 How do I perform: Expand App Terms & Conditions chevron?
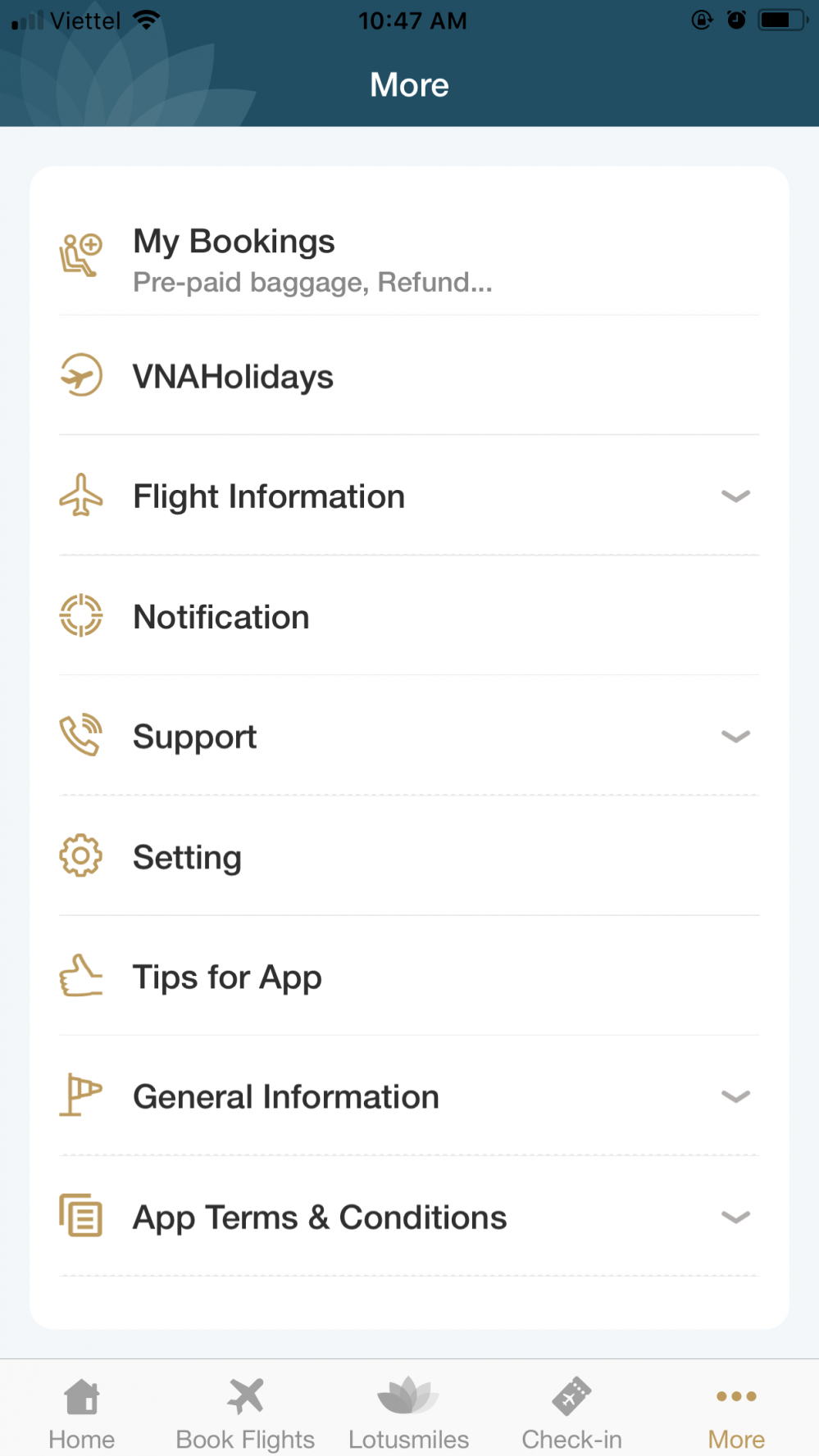coord(735,1217)
